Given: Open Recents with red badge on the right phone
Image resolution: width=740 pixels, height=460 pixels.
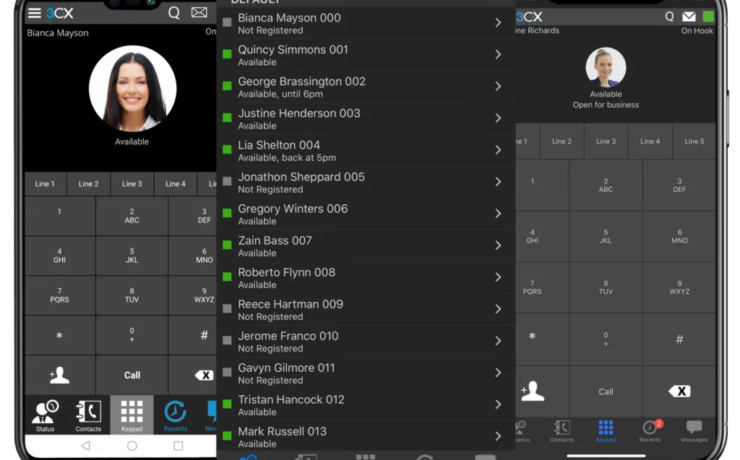Looking at the screenshot, I should (650, 429).
